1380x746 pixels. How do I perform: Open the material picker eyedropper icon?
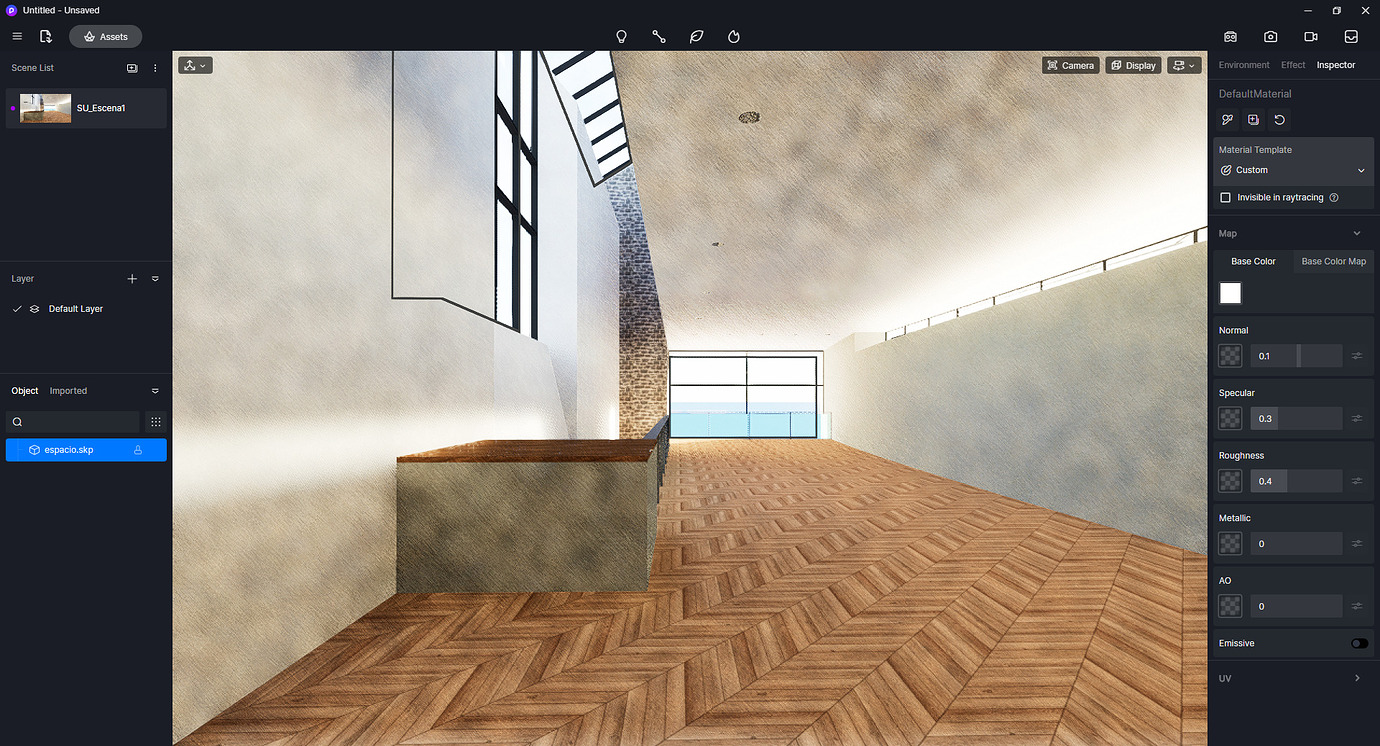(x=1227, y=119)
